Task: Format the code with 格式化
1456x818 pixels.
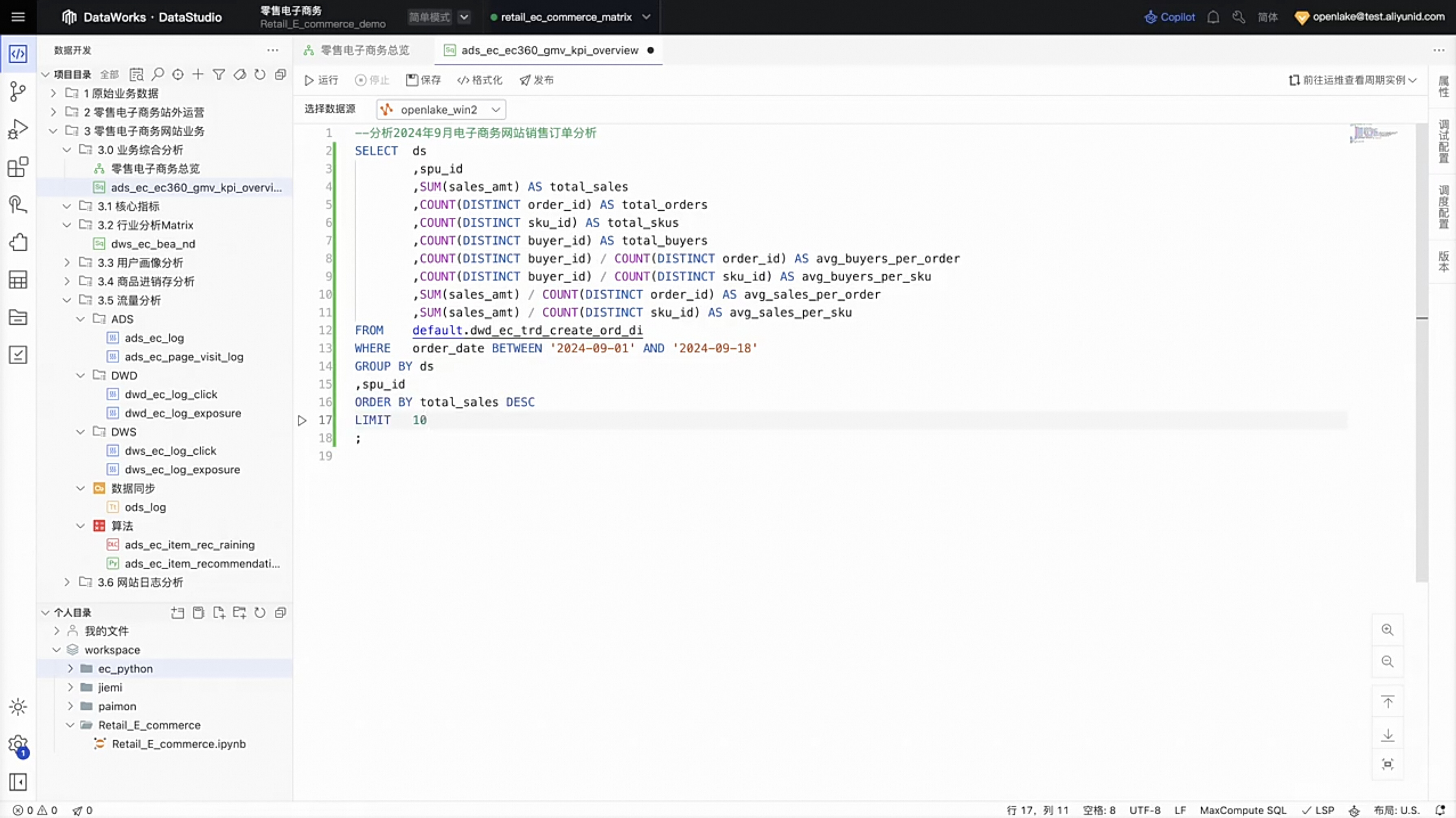Action: 480,80
